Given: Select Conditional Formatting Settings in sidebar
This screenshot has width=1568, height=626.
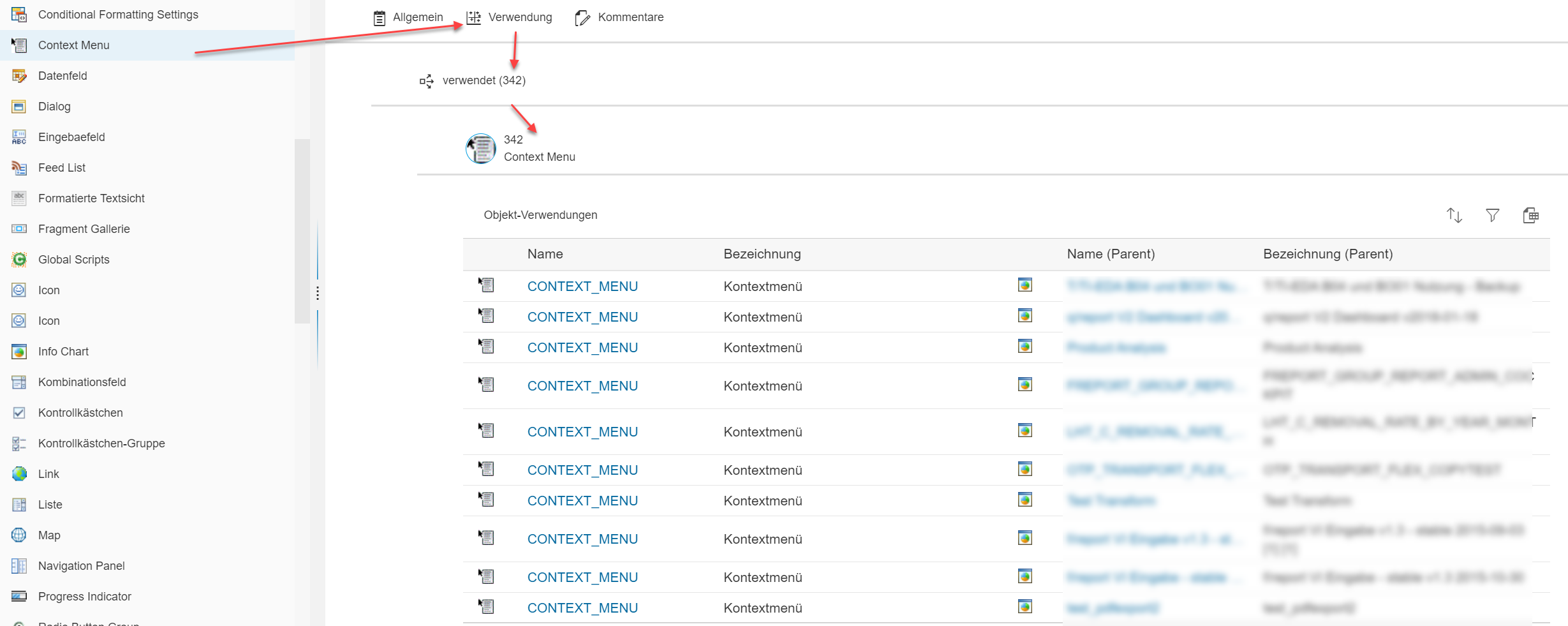Looking at the screenshot, I should click(x=118, y=15).
